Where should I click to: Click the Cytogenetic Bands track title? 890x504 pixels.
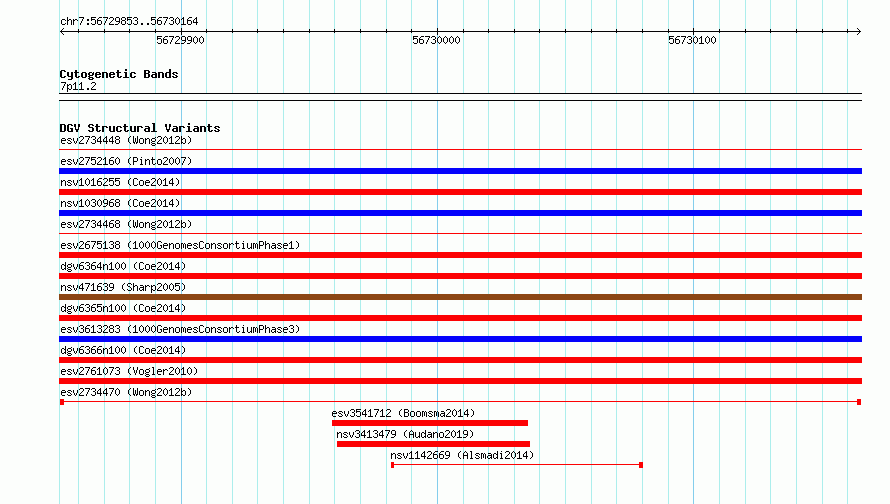(119, 74)
